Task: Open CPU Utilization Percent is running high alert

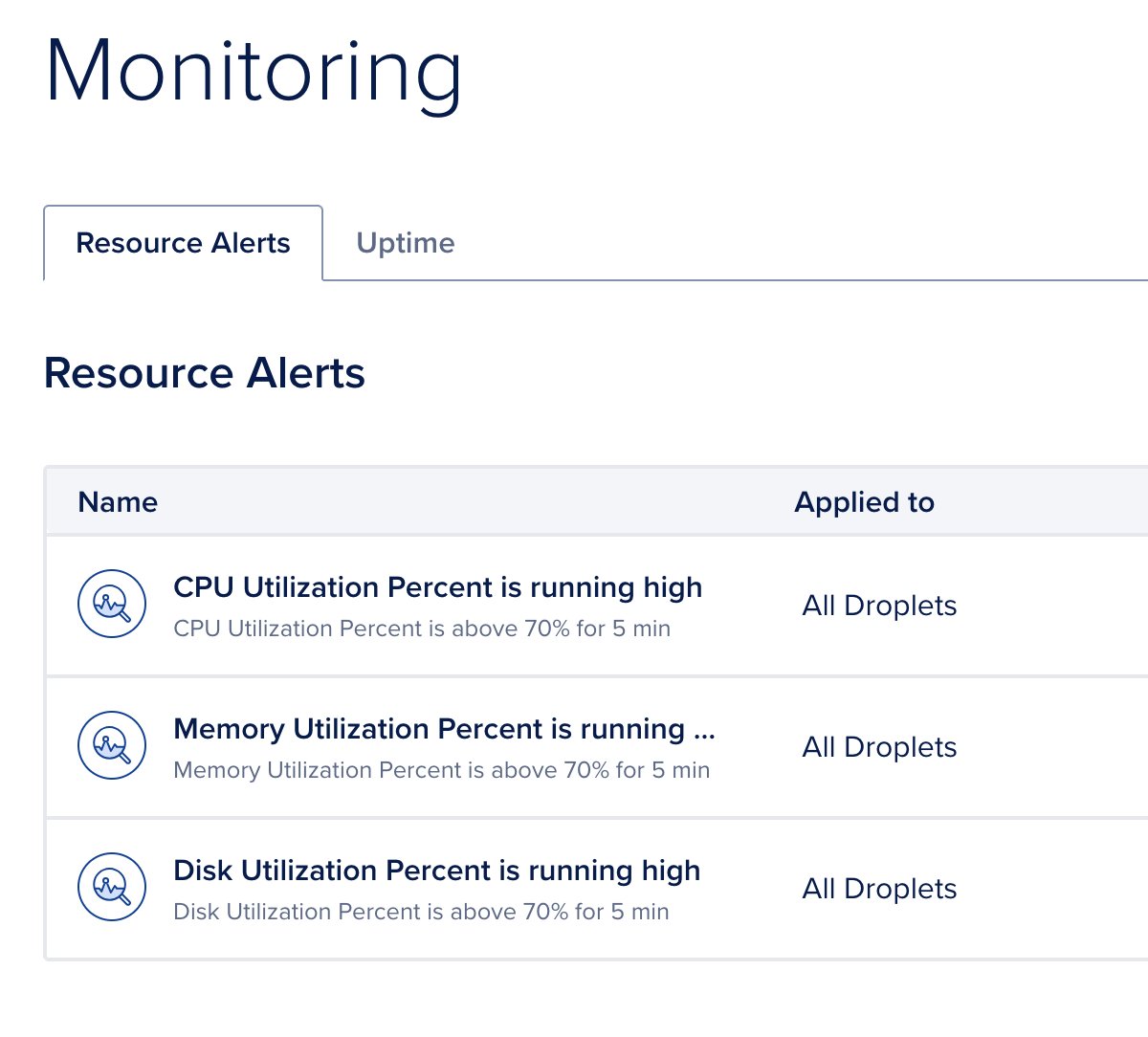Action: click(438, 587)
